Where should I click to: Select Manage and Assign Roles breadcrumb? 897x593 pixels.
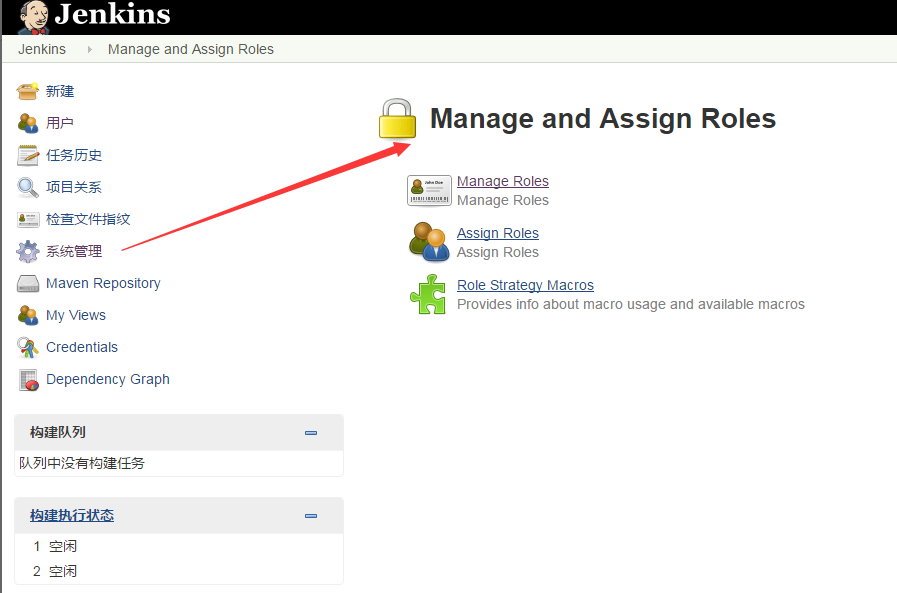[190, 49]
